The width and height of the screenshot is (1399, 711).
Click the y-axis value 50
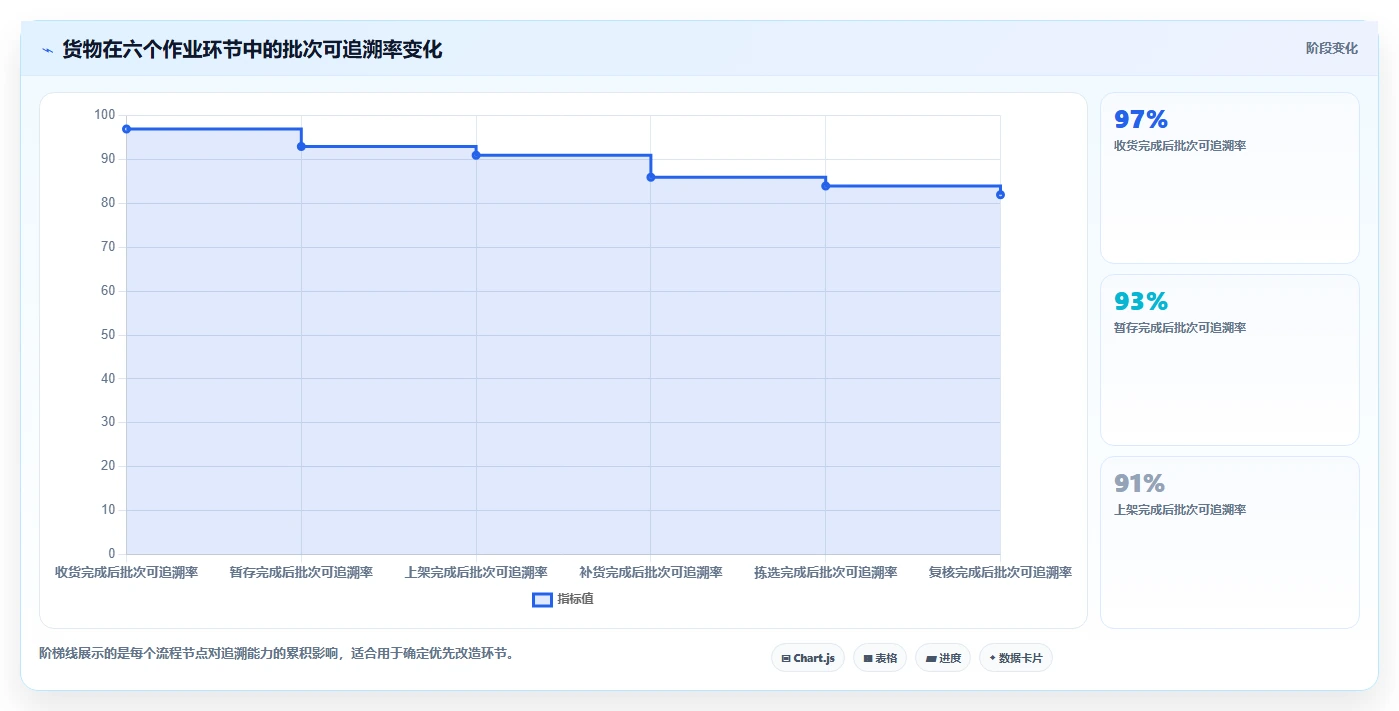point(108,335)
